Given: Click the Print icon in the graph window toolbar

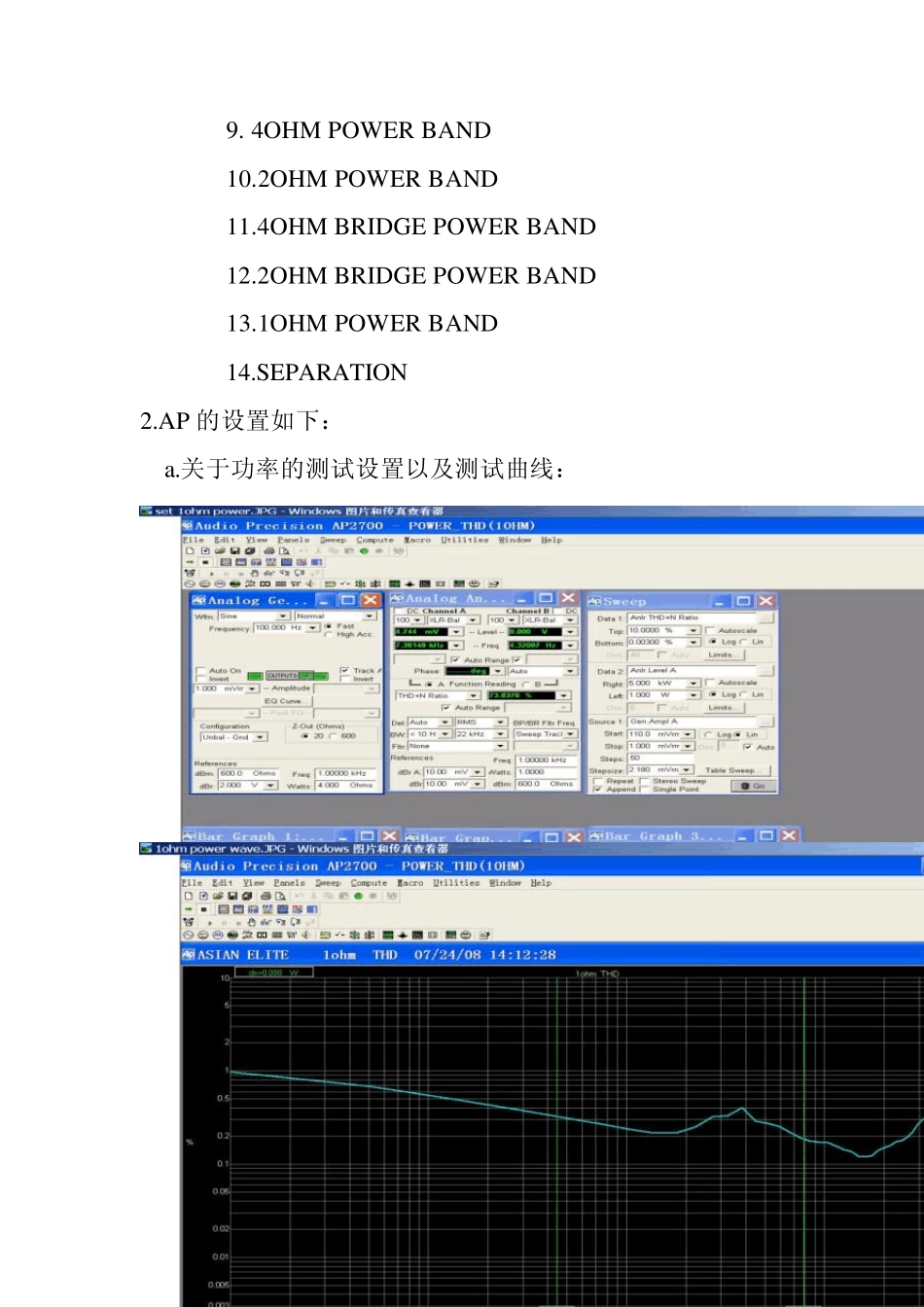Looking at the screenshot, I should point(266,896).
